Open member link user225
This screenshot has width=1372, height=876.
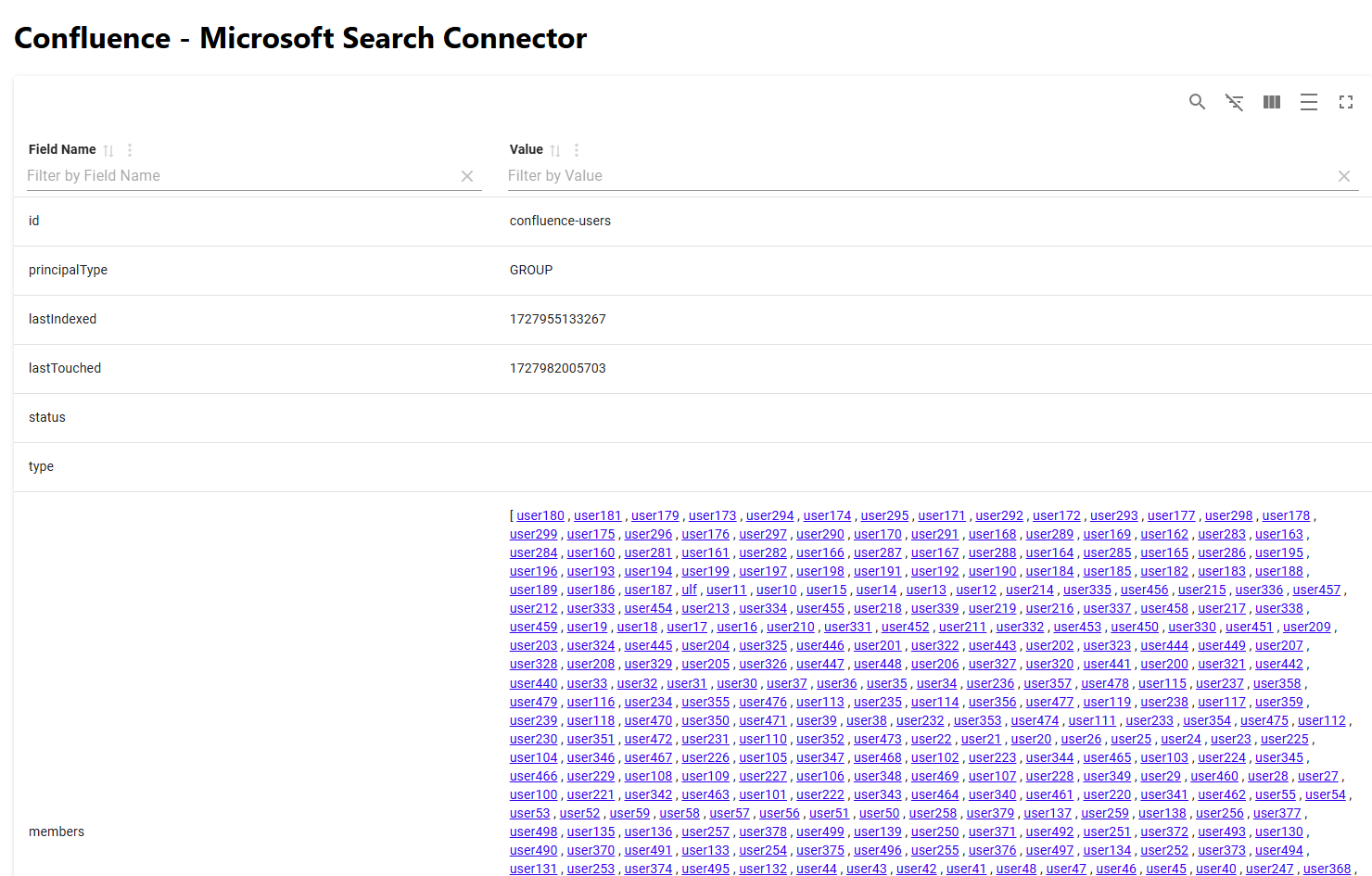[1285, 739]
